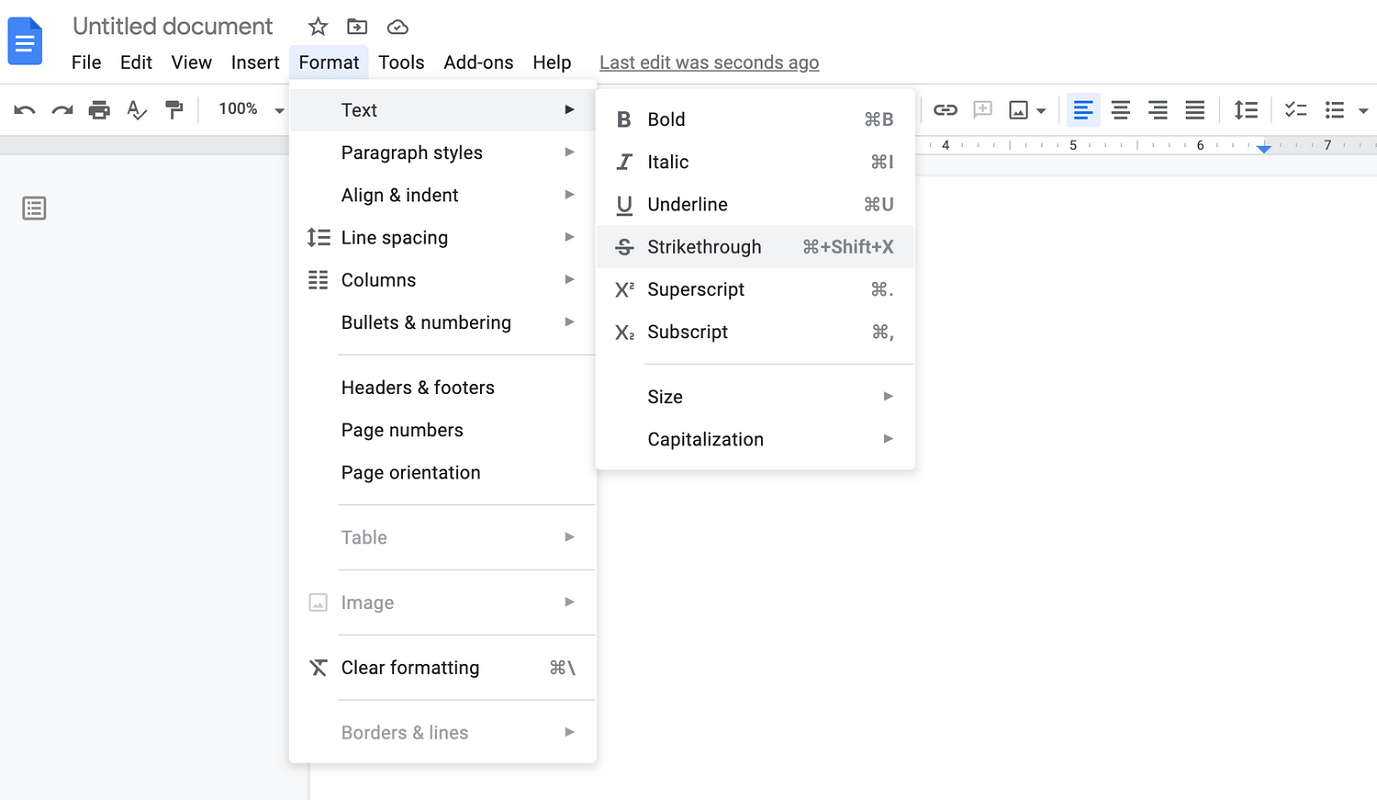Toggle the checklist formatting

(x=1295, y=110)
